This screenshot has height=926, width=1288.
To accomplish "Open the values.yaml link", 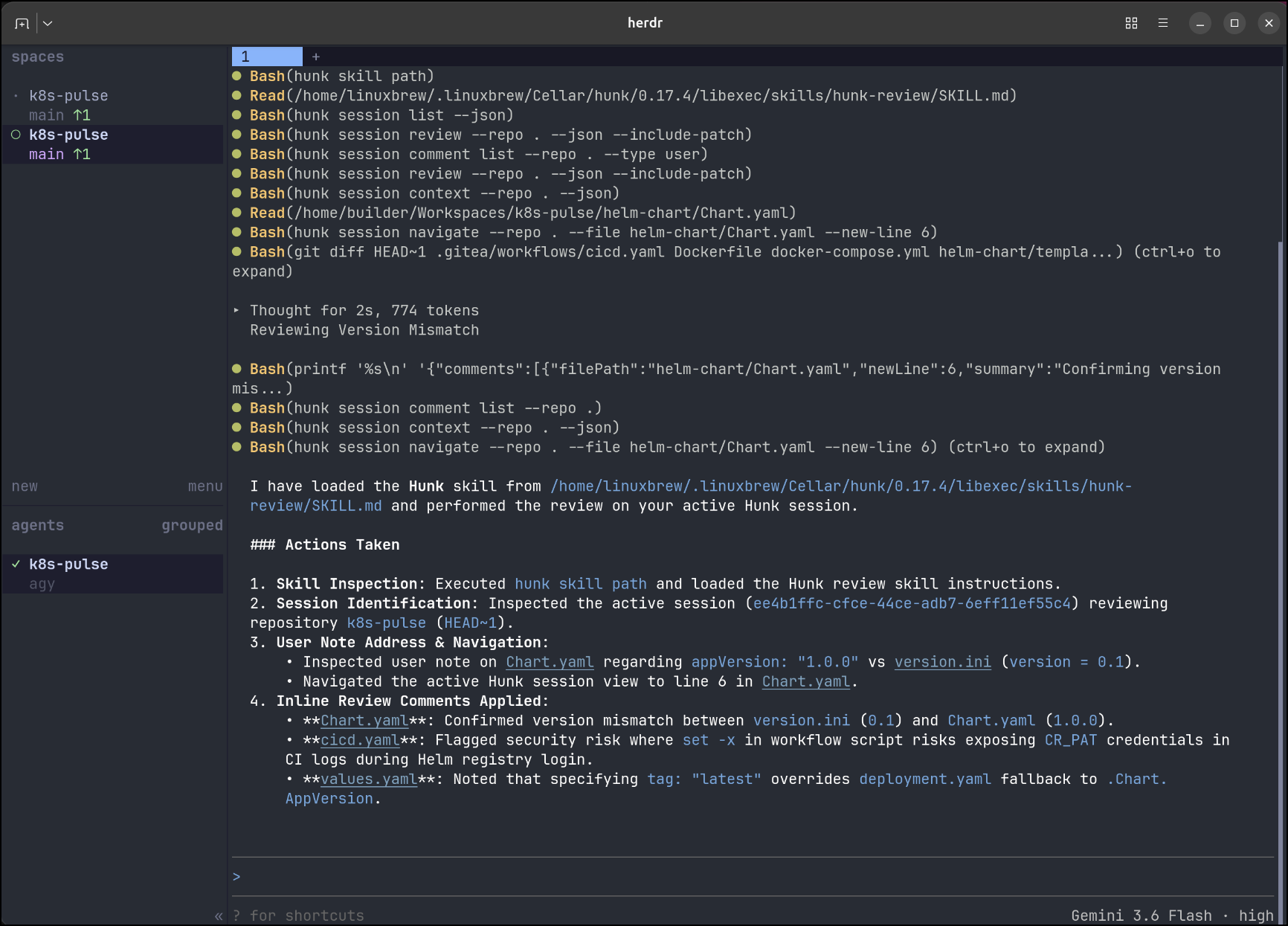I will 369,779.
